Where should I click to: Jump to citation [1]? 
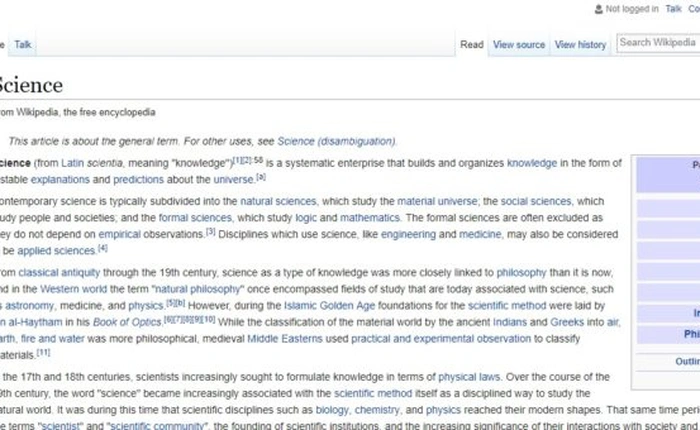tap(238, 160)
